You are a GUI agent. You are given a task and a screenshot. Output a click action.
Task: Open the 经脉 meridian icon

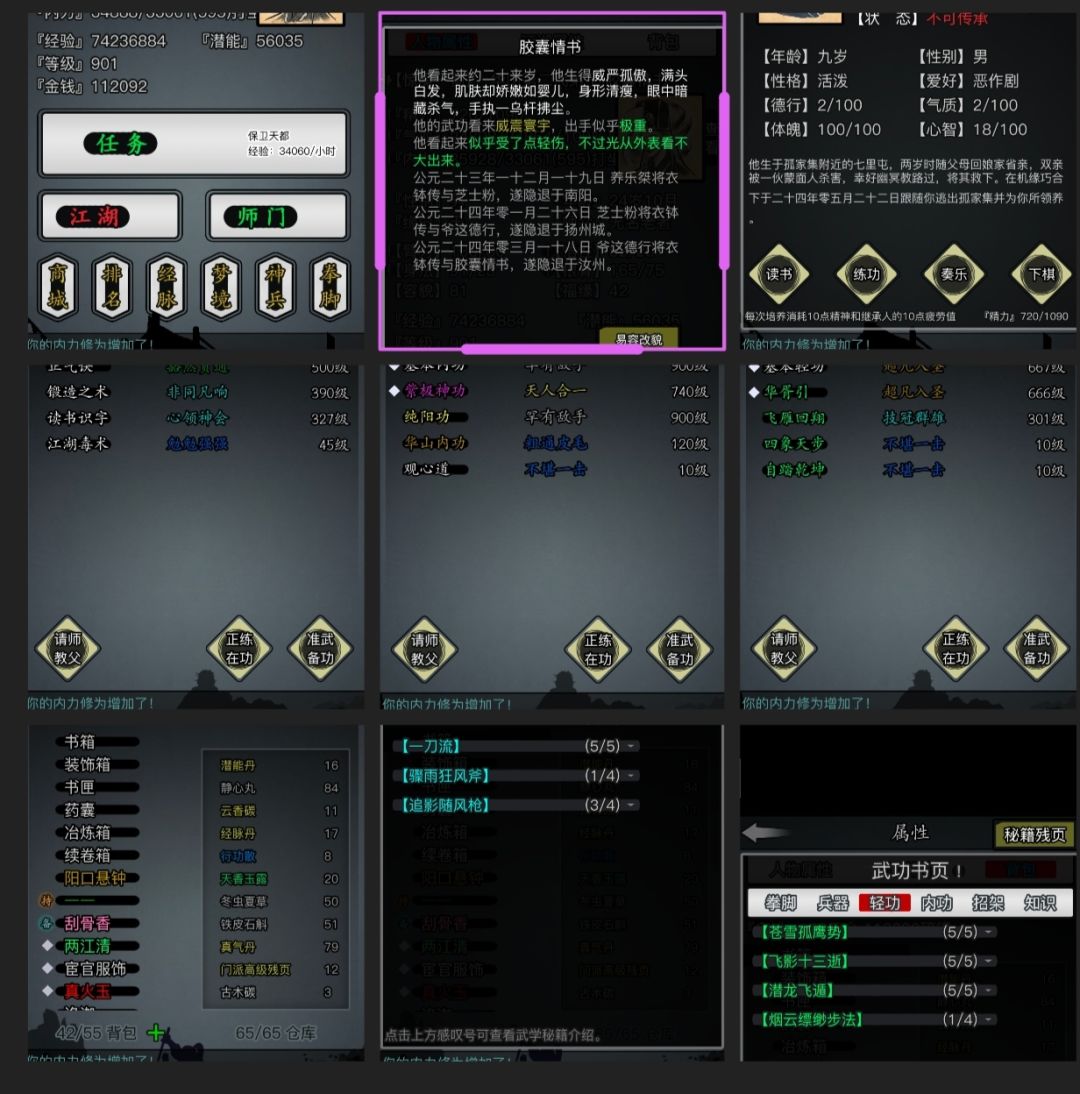pyautogui.click(x=167, y=286)
